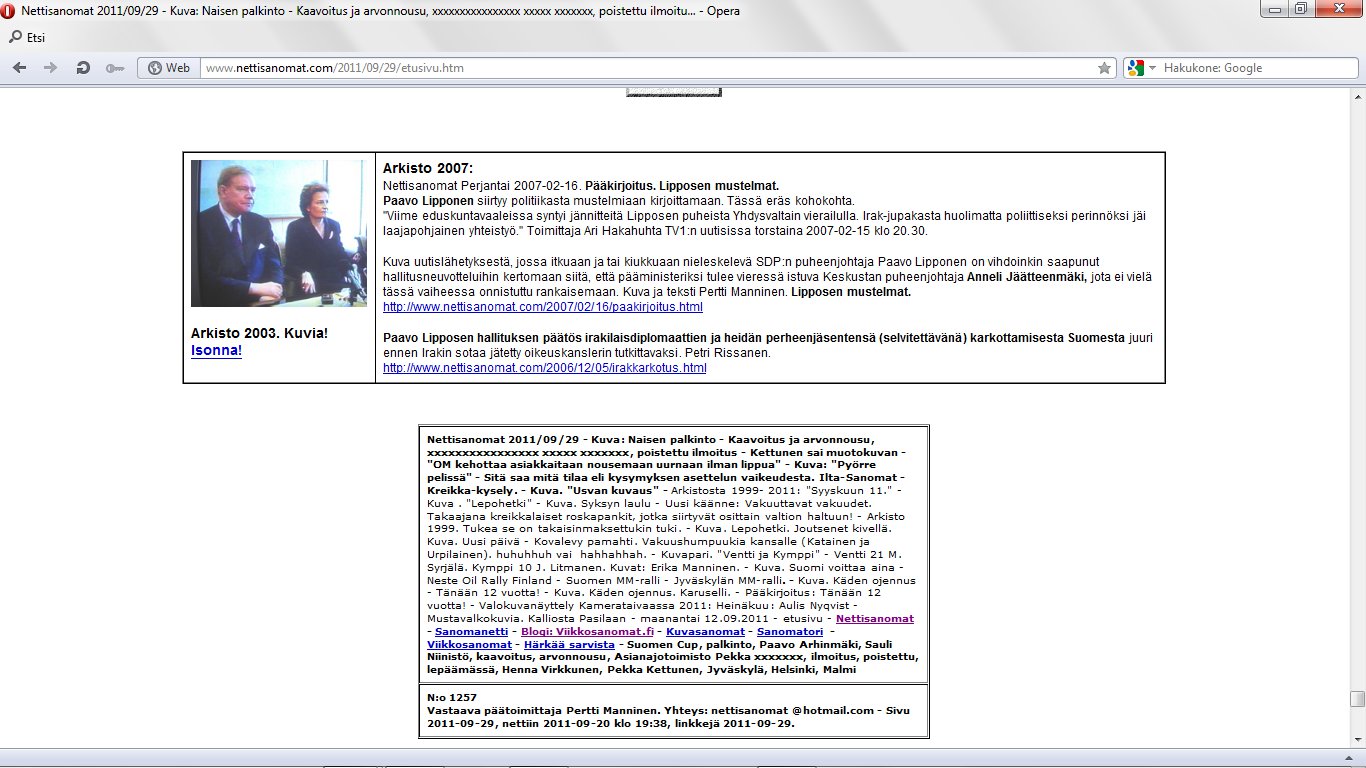Screen dimensions: 1366x768
Task: Click the Lipponen and Jäätteenmäki photo
Action: (x=278, y=233)
